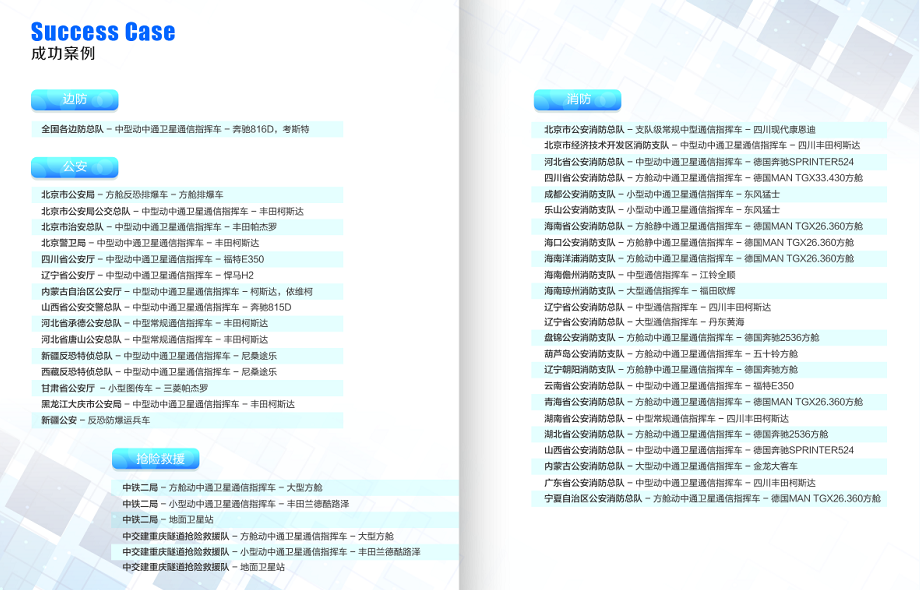Select the 中铁二局 大型方舱 row
The height and width of the screenshot is (590, 920).
pyautogui.click(x=285, y=487)
